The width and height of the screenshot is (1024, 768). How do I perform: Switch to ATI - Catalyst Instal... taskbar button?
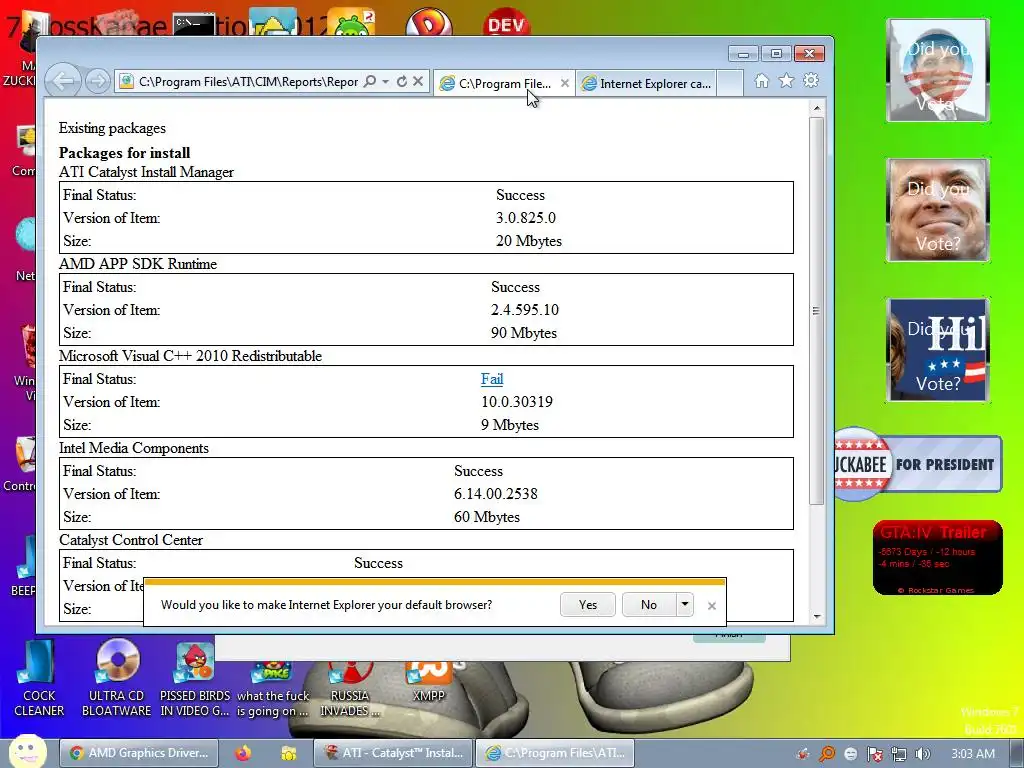(x=393, y=754)
